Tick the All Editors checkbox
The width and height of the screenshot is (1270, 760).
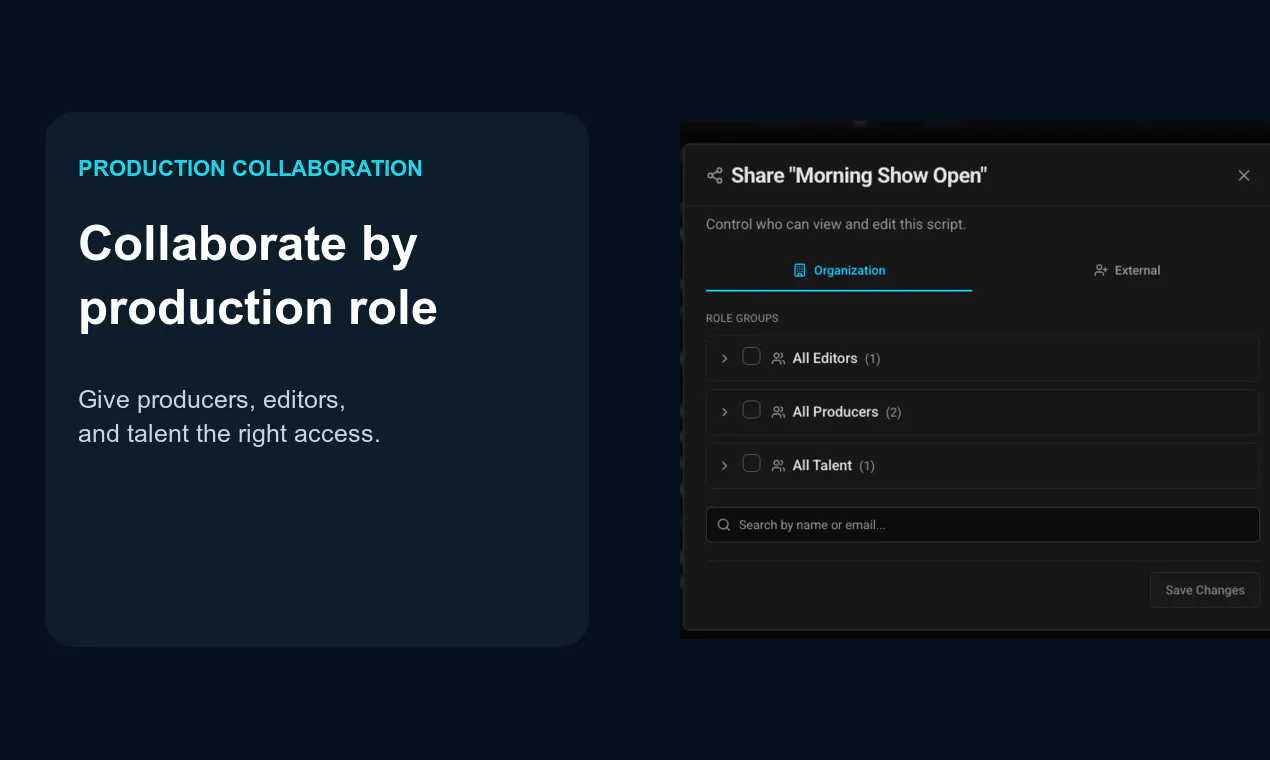point(751,357)
